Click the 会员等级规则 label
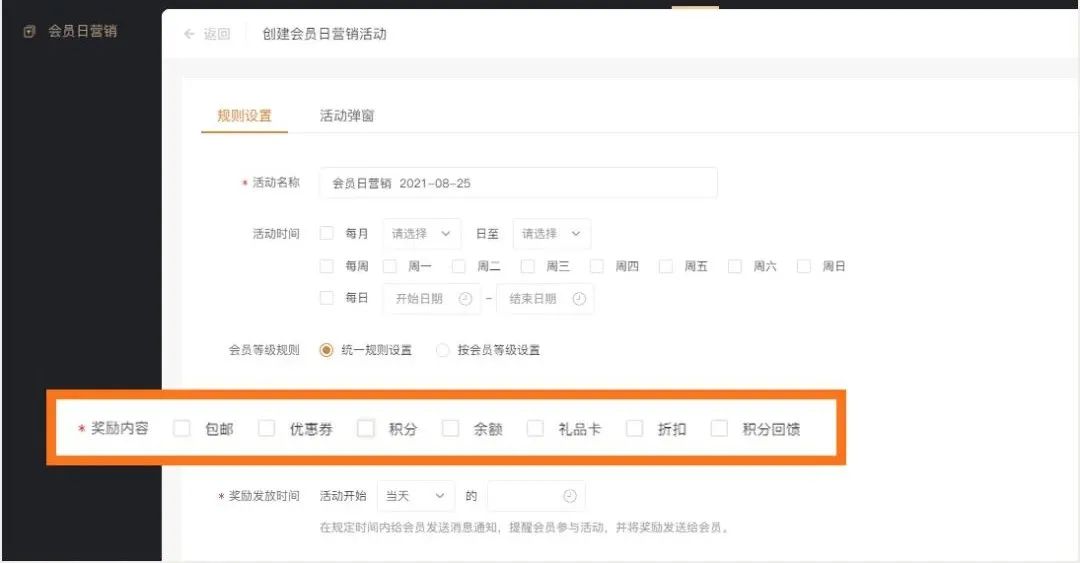Screen dimensions: 1080x563 [x=264, y=350]
